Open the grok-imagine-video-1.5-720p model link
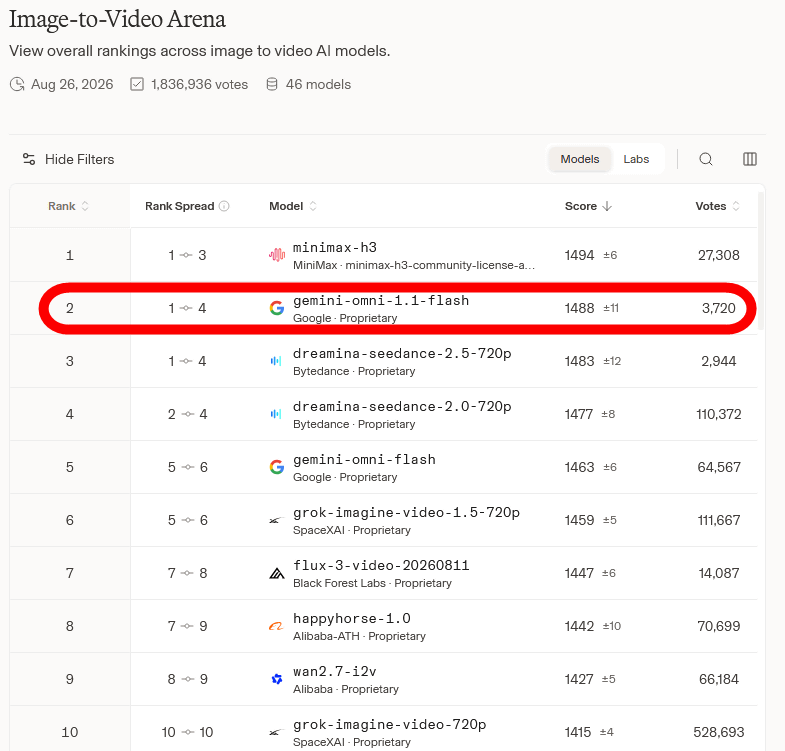Image resolution: width=785 pixels, height=751 pixels. tap(406, 513)
